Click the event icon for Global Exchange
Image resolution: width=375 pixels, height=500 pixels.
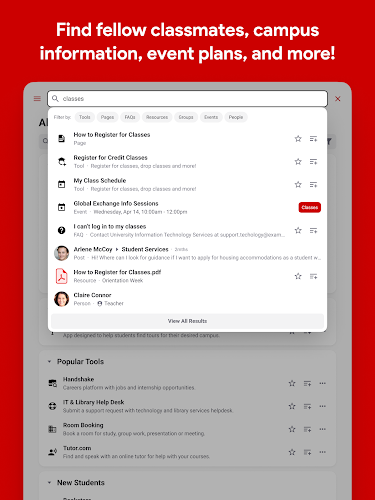(x=62, y=207)
